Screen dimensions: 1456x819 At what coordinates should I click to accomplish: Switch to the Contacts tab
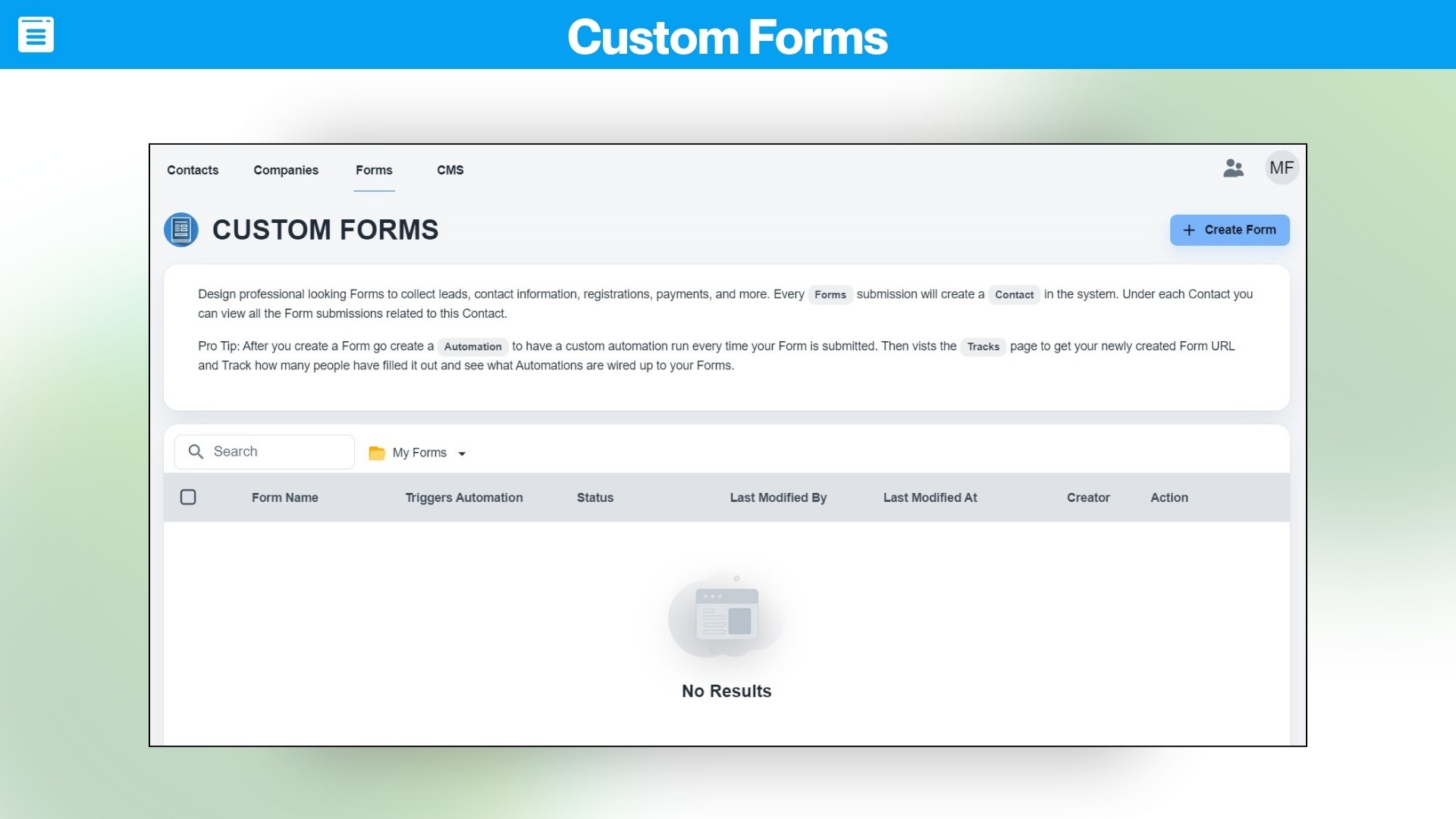pyautogui.click(x=193, y=170)
